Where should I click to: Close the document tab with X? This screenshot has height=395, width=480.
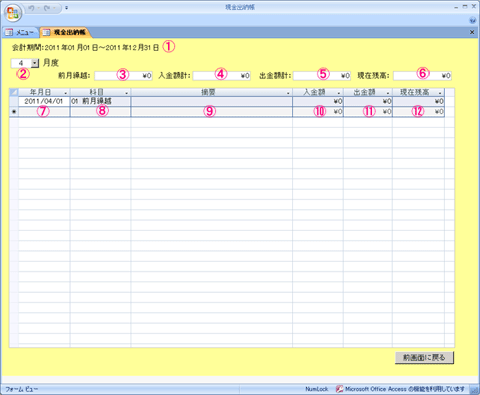472,32
